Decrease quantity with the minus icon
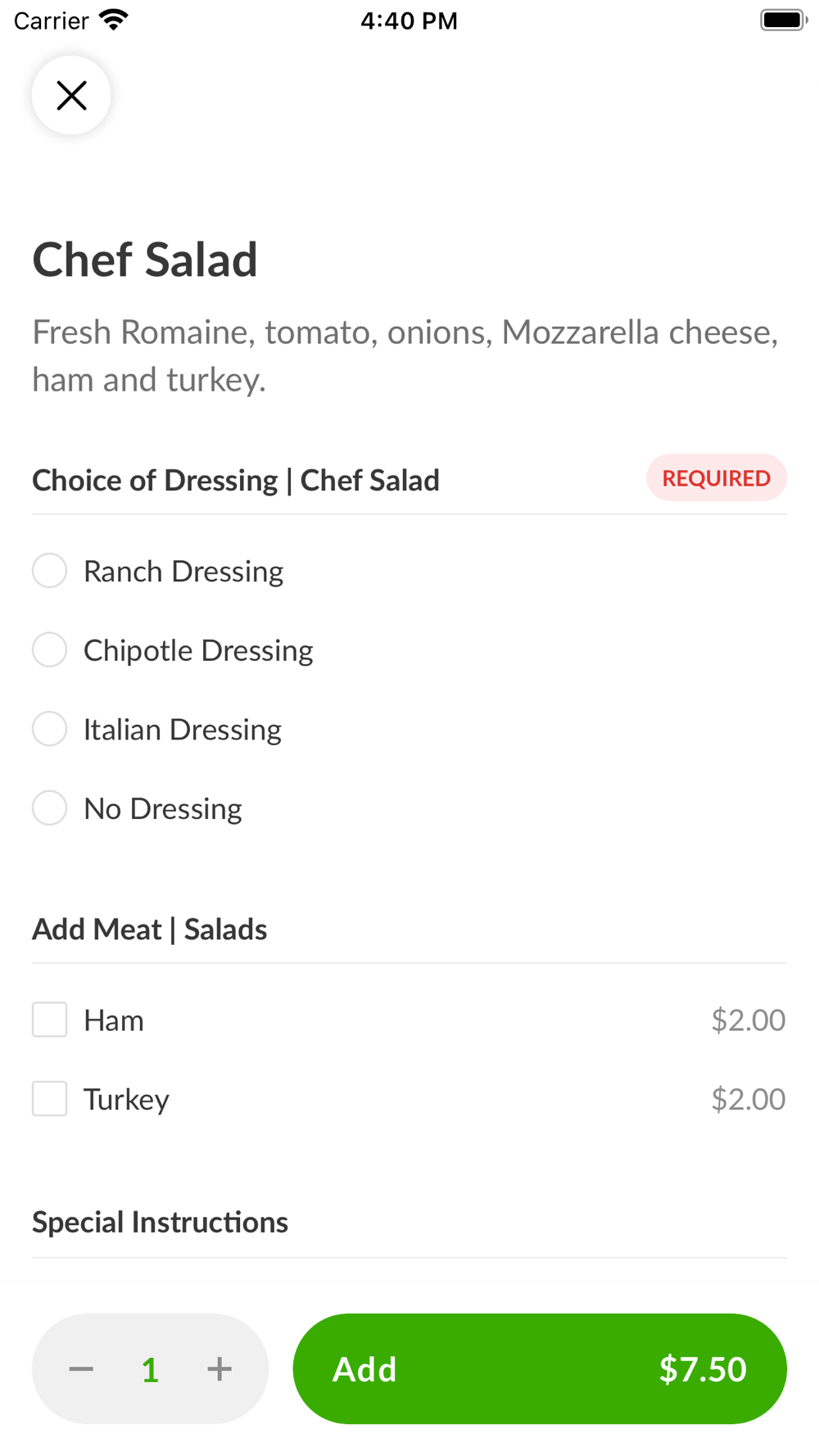The height and width of the screenshot is (1456, 819). pyautogui.click(x=81, y=1368)
